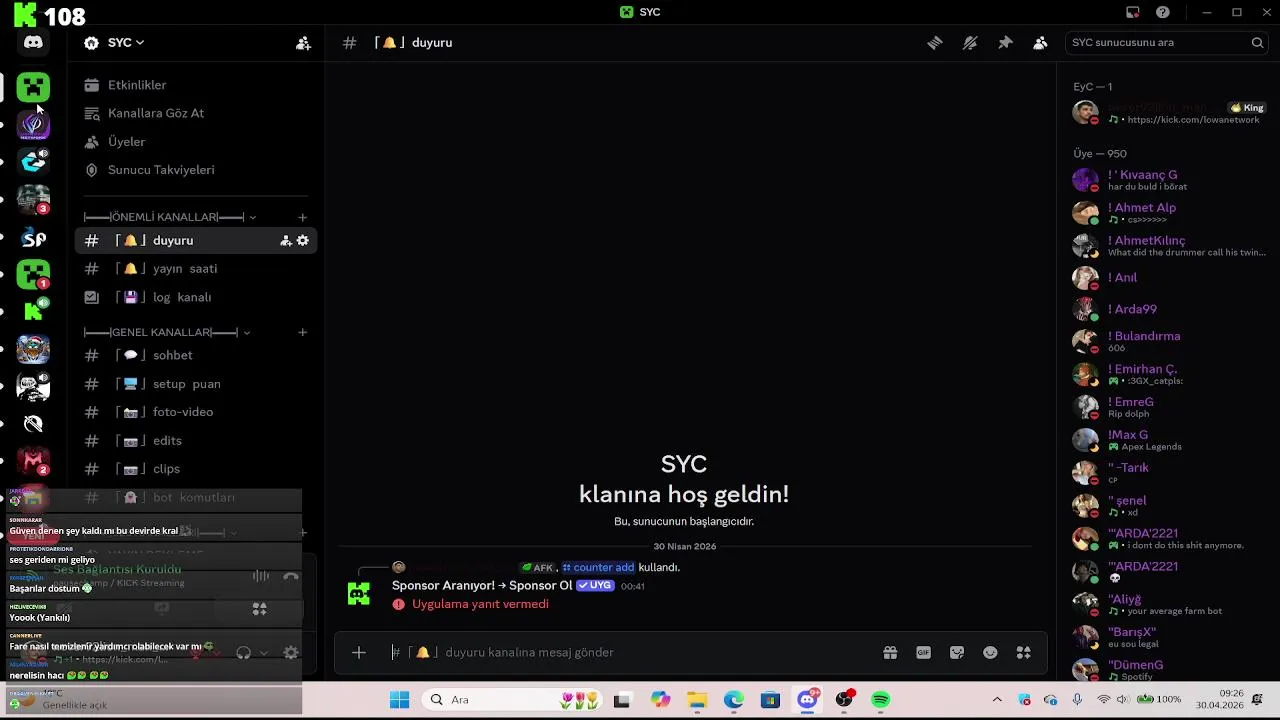Select the duyuru channel
This screenshot has width=1280, height=720.
196,240
